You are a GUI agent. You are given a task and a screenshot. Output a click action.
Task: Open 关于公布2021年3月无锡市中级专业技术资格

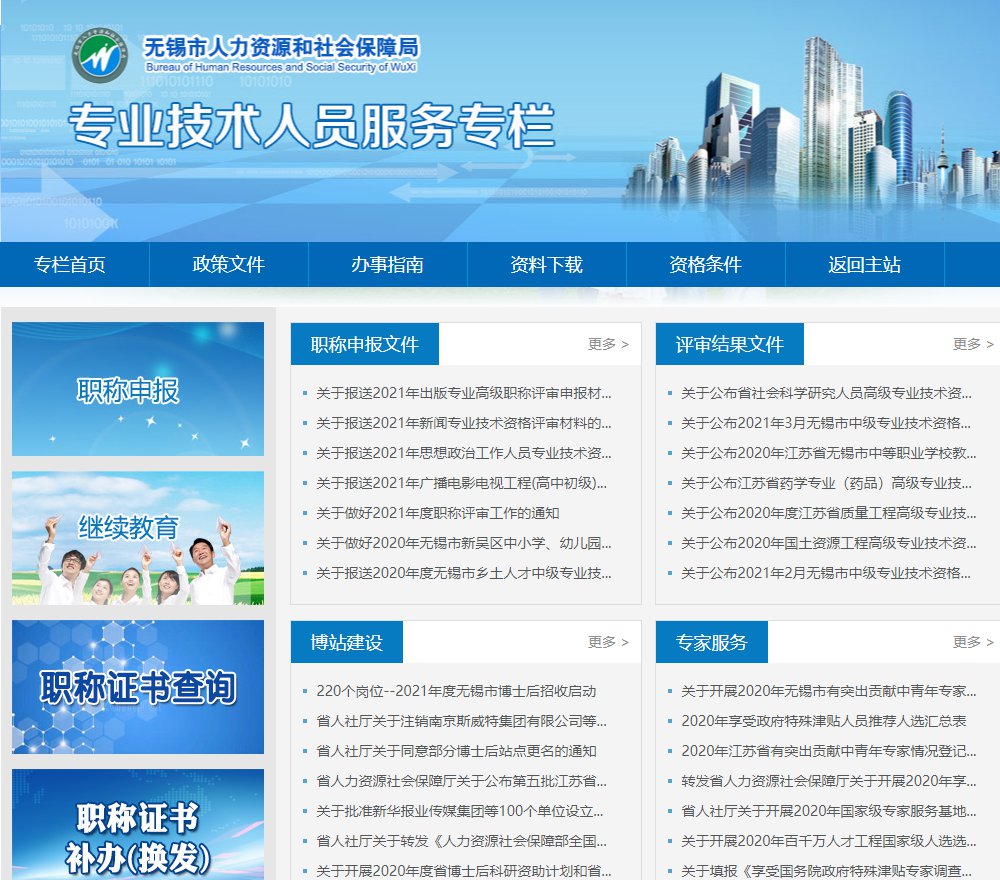[x=826, y=423]
